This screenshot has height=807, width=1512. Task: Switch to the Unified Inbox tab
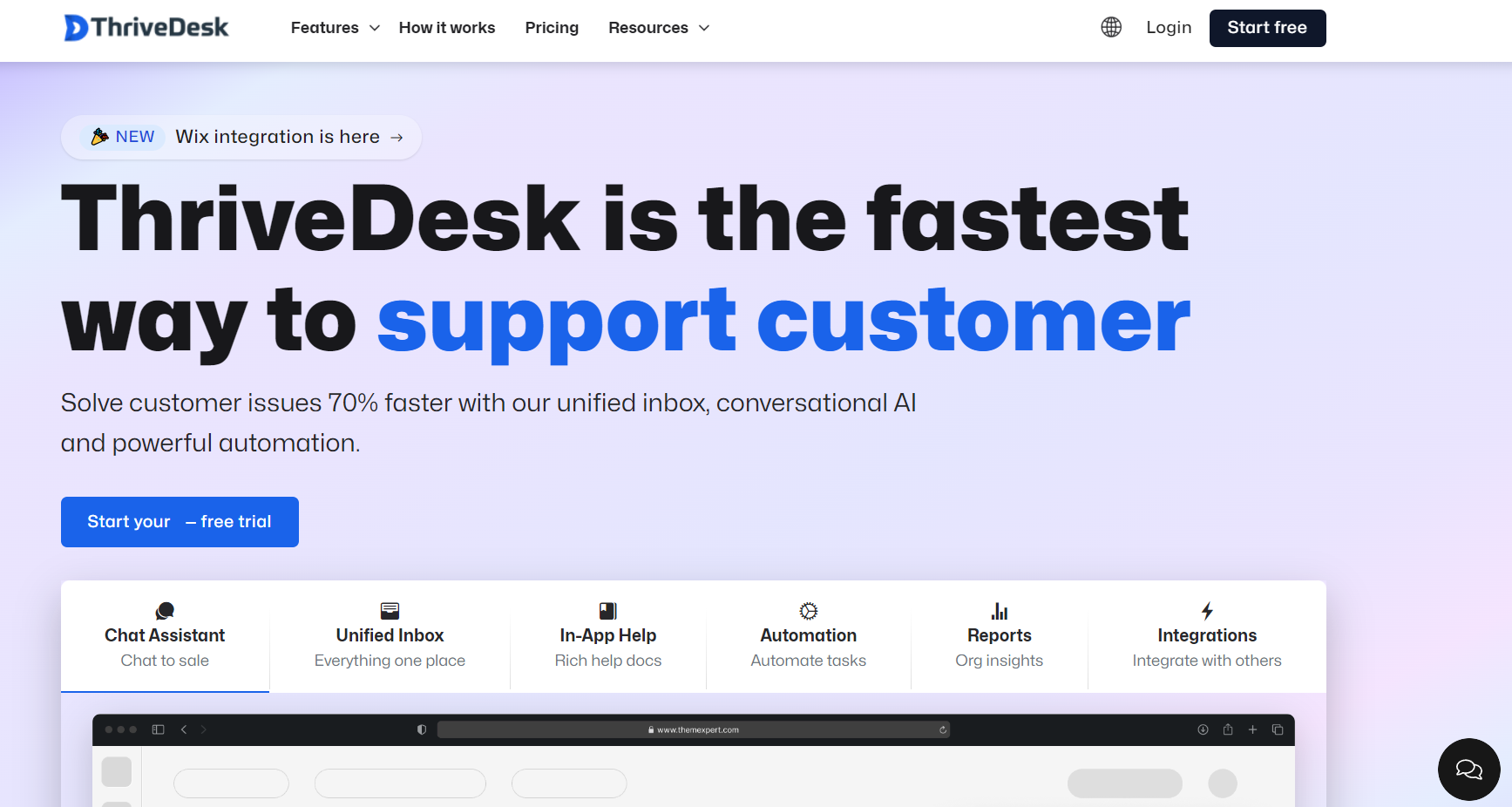pyautogui.click(x=390, y=636)
